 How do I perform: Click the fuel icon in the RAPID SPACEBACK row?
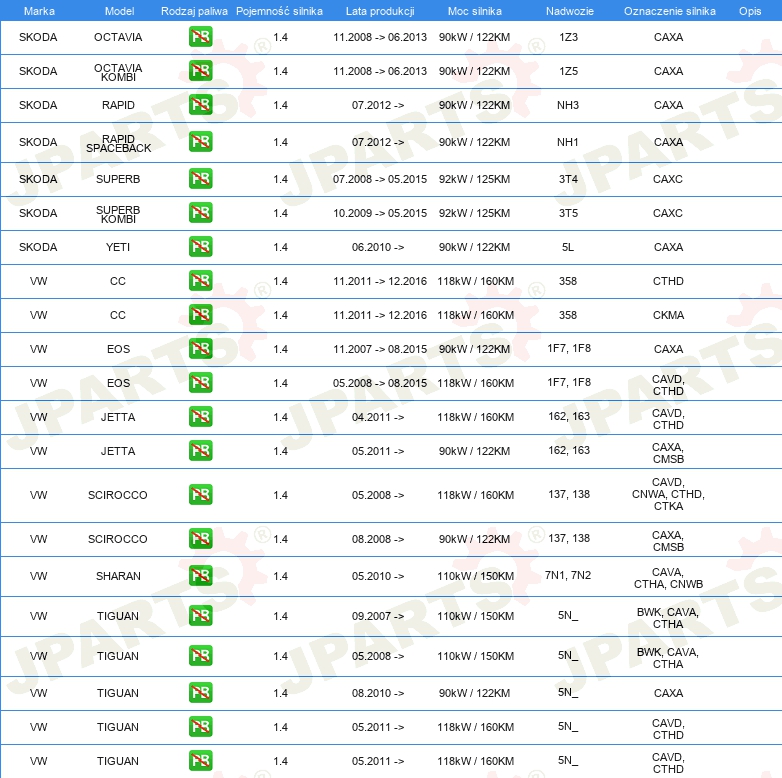(200, 142)
